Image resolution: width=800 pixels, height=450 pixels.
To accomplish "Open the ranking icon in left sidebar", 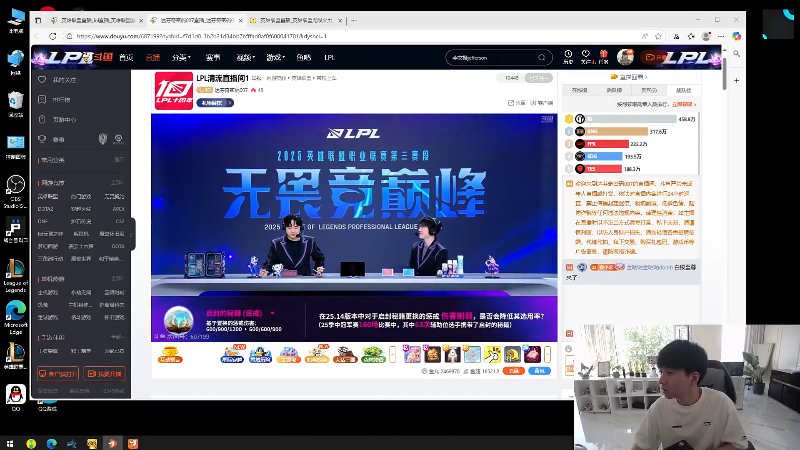I will (42, 99).
